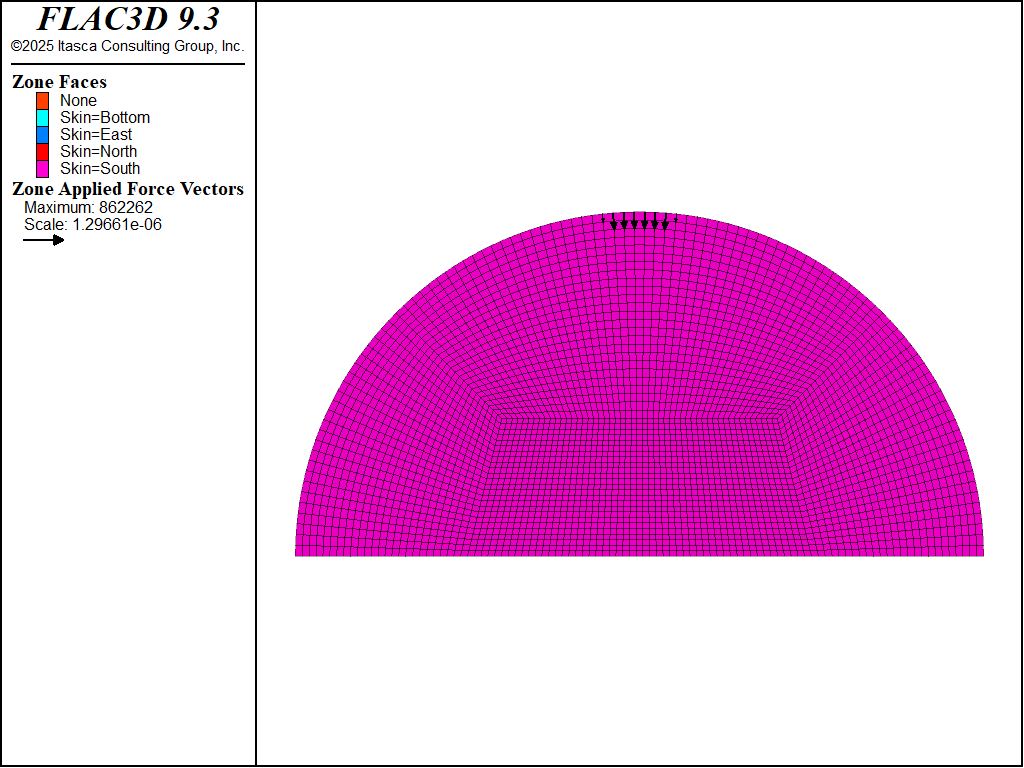Select the Zone Applied Force Vectors heading
This screenshot has width=1024, height=768.
point(127,189)
